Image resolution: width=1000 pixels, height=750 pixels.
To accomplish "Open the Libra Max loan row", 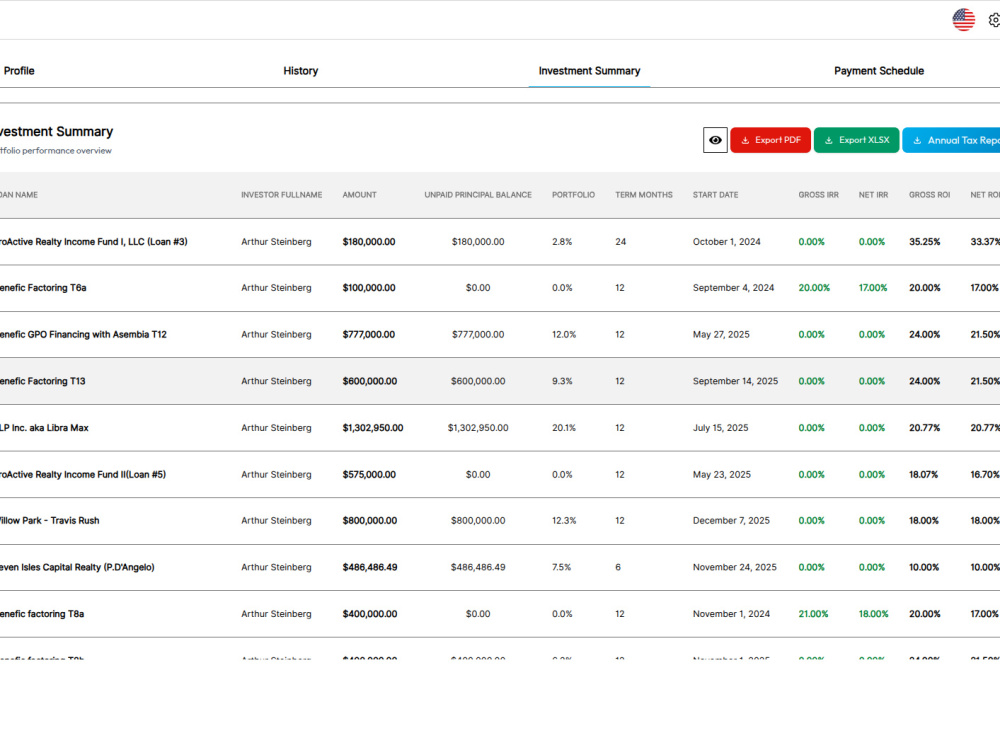I will tap(500, 428).
